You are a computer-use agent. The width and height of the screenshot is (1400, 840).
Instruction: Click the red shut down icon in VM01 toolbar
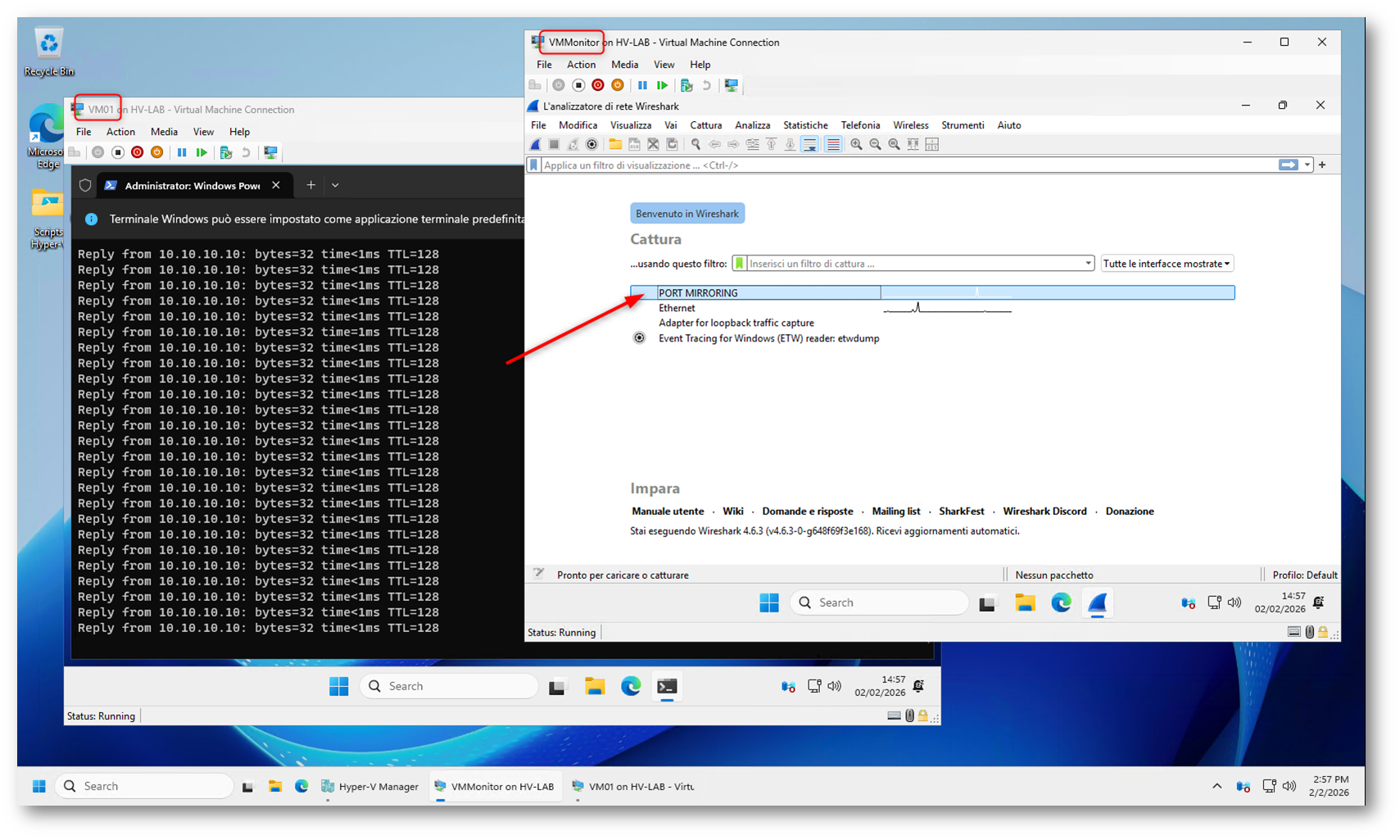(x=138, y=152)
